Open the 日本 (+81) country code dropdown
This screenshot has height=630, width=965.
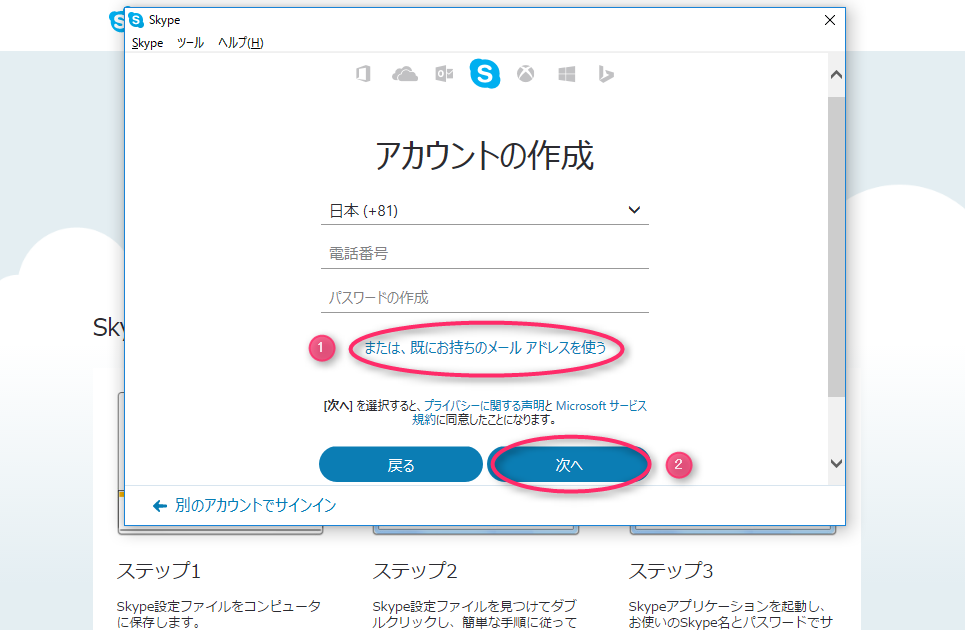[485, 210]
